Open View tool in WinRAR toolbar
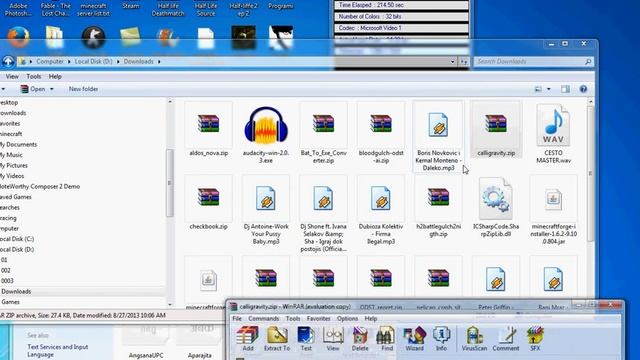The width and height of the screenshot is (640, 360). 333,339
